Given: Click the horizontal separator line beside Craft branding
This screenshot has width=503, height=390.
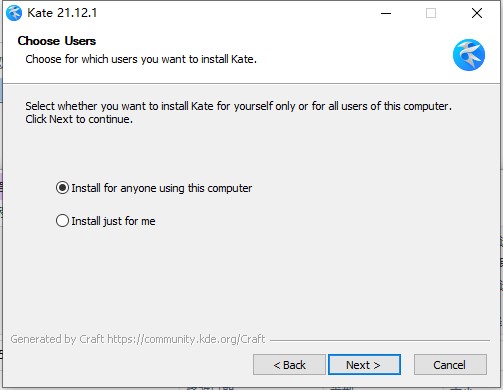Looking at the screenshot, I should pos(380,341).
